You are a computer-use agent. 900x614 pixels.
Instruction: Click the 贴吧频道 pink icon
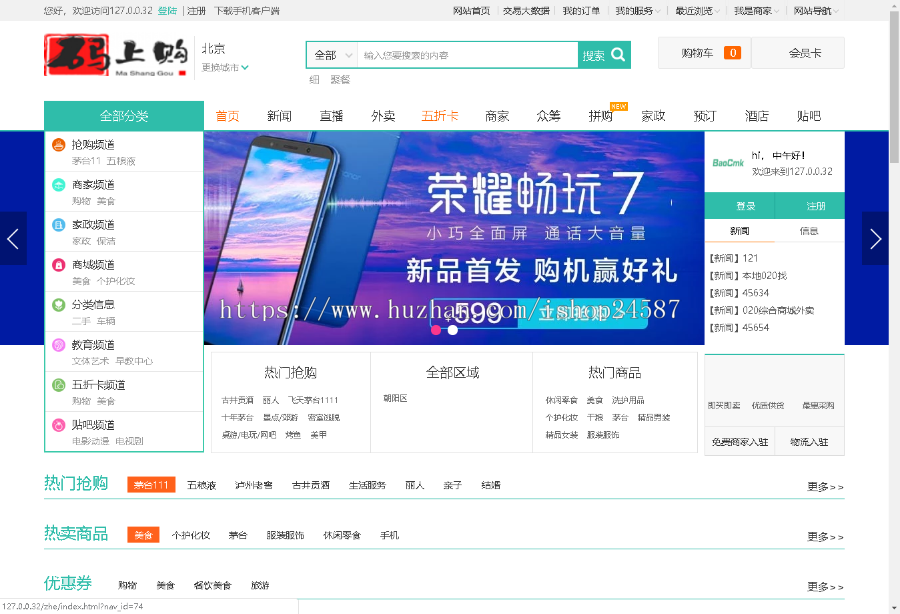click(59, 425)
